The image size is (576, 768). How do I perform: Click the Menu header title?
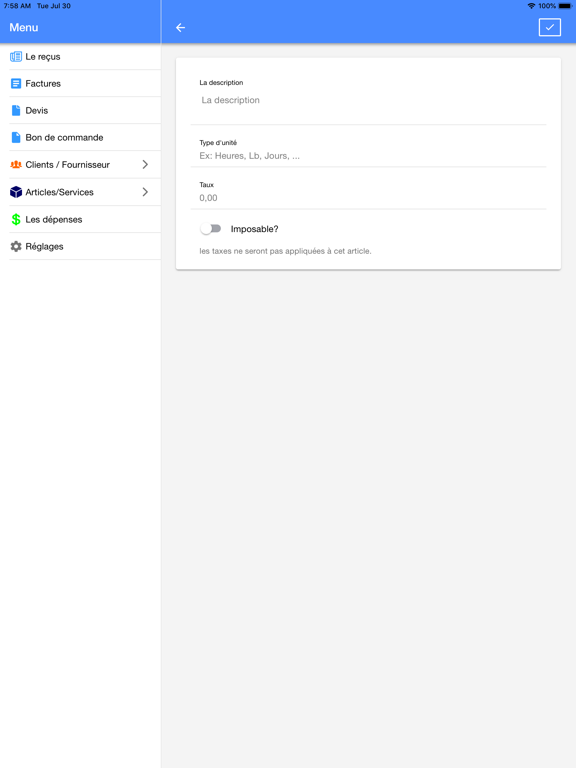click(x=24, y=27)
